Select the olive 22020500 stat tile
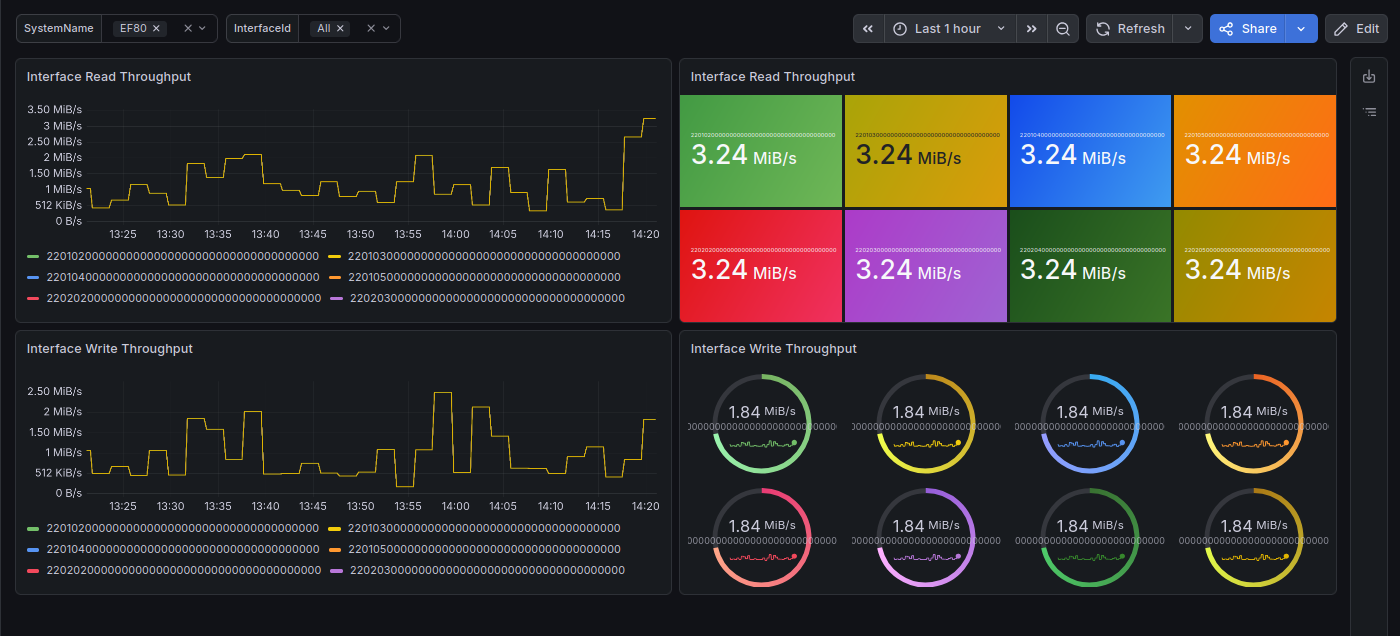Viewport: 1400px width, 636px height. [x=1255, y=266]
